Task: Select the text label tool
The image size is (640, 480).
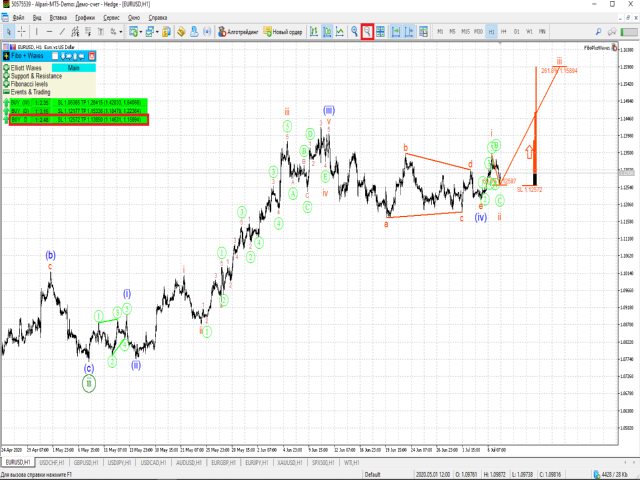Action: coord(101,31)
